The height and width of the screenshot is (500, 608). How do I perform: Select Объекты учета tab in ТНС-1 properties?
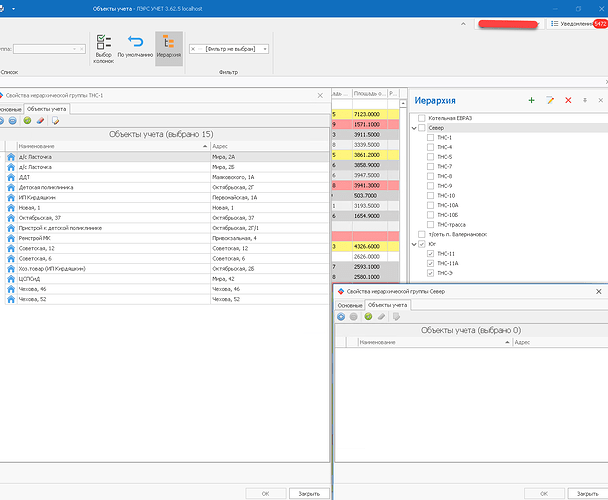pyautogui.click(x=47, y=108)
